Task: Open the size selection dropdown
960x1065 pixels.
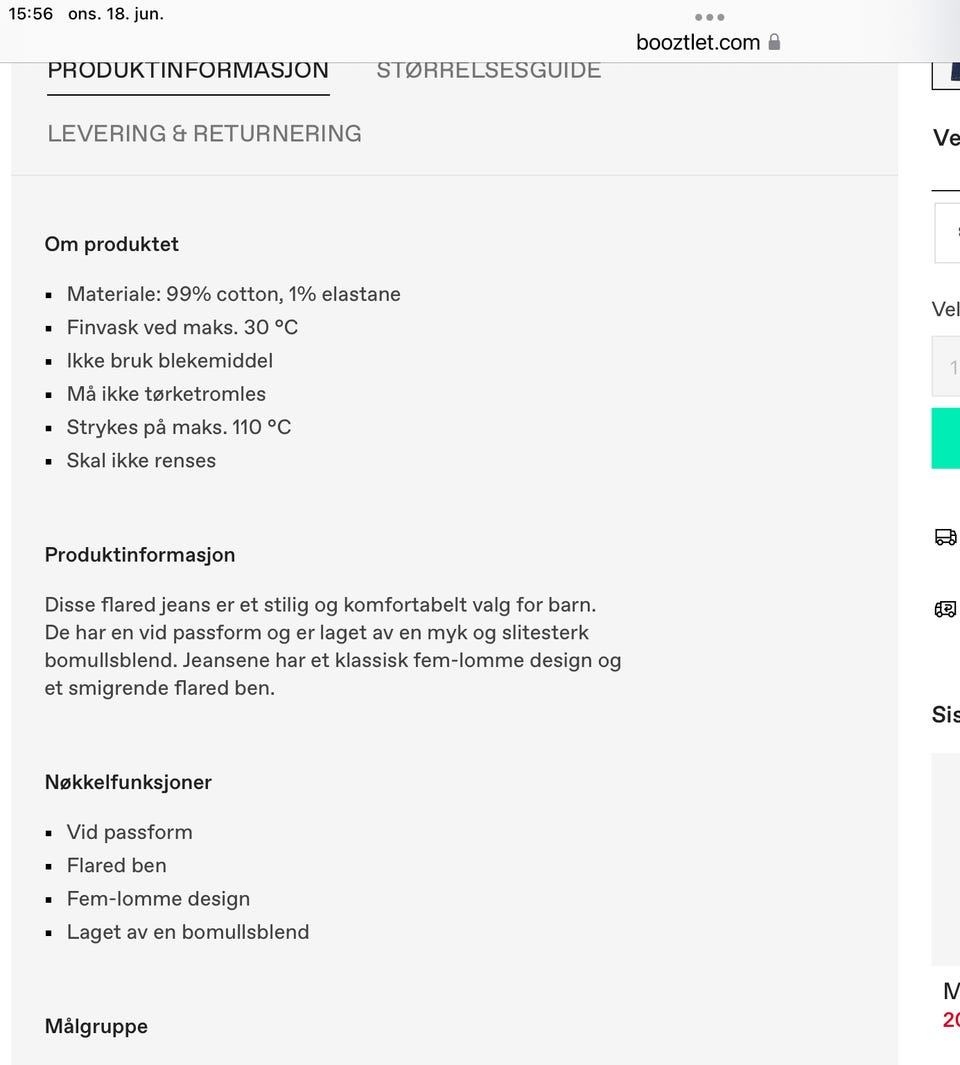Action: point(951,232)
